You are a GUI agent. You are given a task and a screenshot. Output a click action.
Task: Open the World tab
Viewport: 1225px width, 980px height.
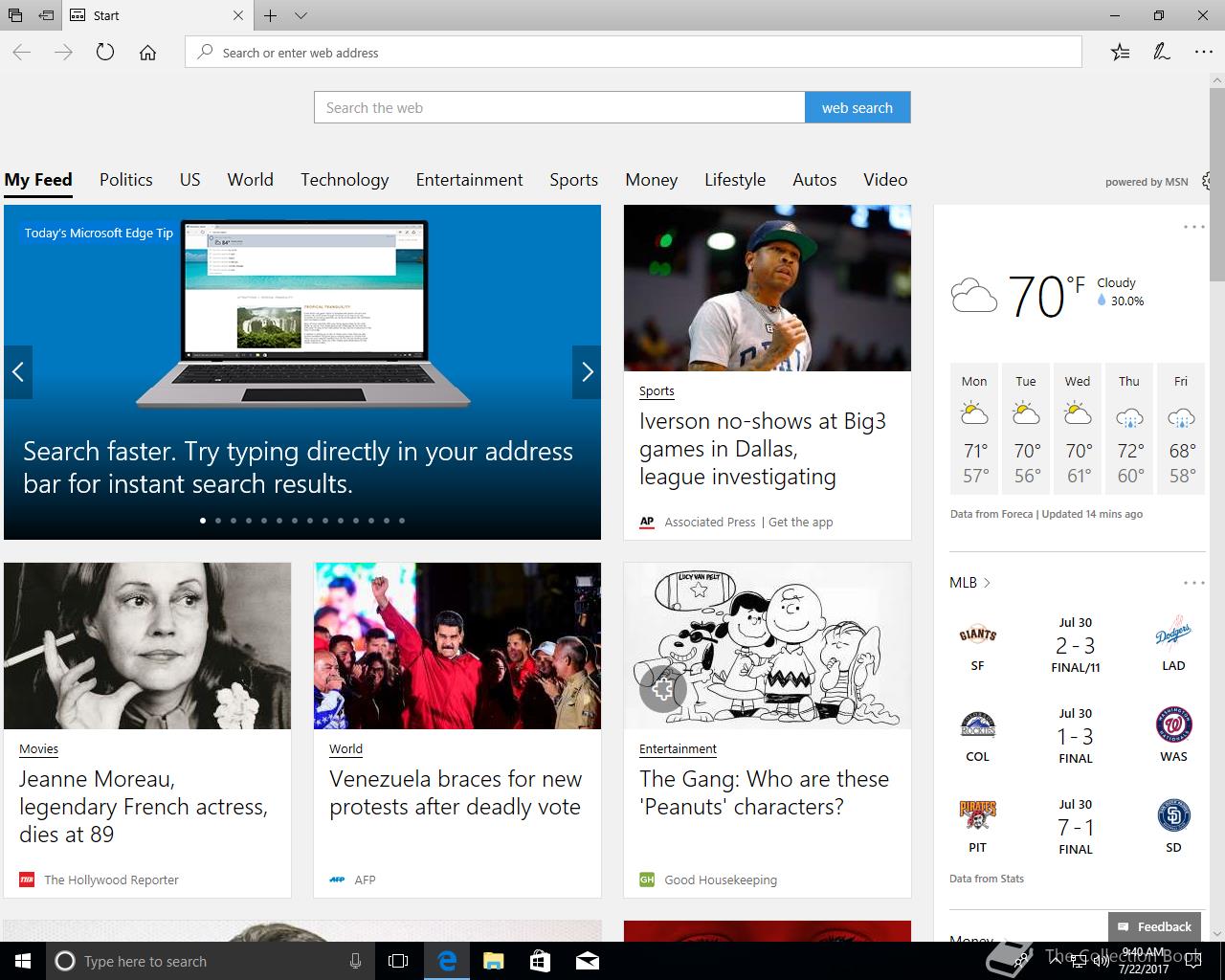(x=251, y=180)
